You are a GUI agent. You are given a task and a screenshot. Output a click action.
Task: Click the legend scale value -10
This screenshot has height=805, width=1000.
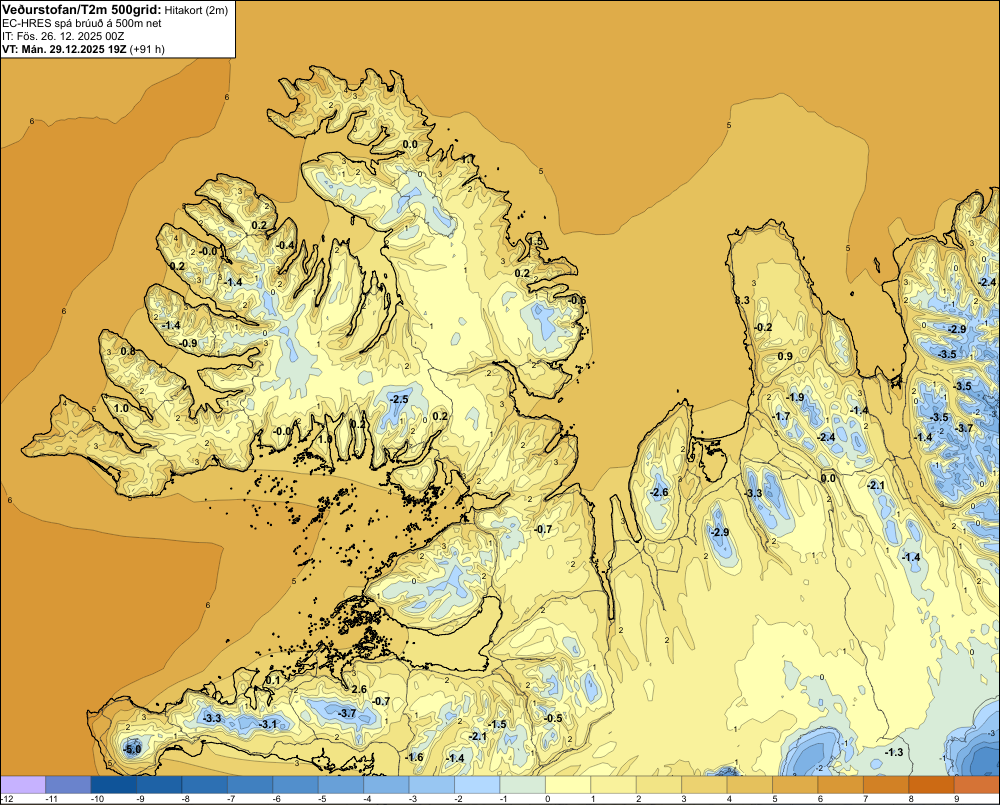(x=98, y=799)
